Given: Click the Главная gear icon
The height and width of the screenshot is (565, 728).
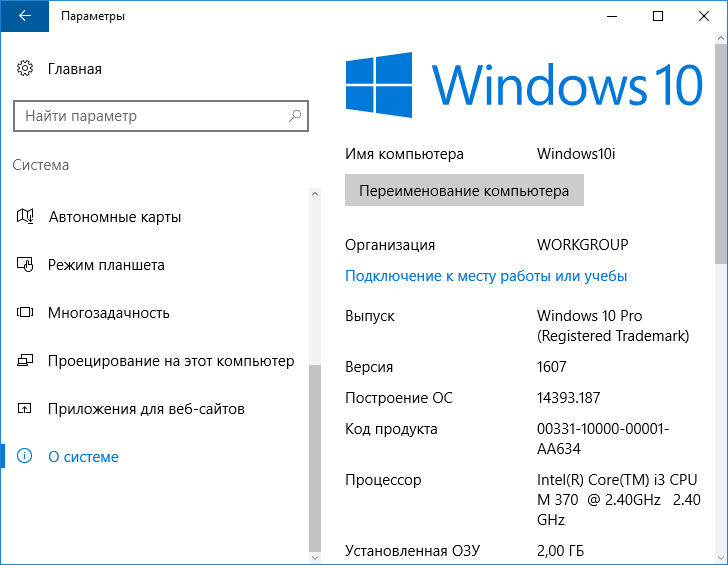Looking at the screenshot, I should [25, 69].
